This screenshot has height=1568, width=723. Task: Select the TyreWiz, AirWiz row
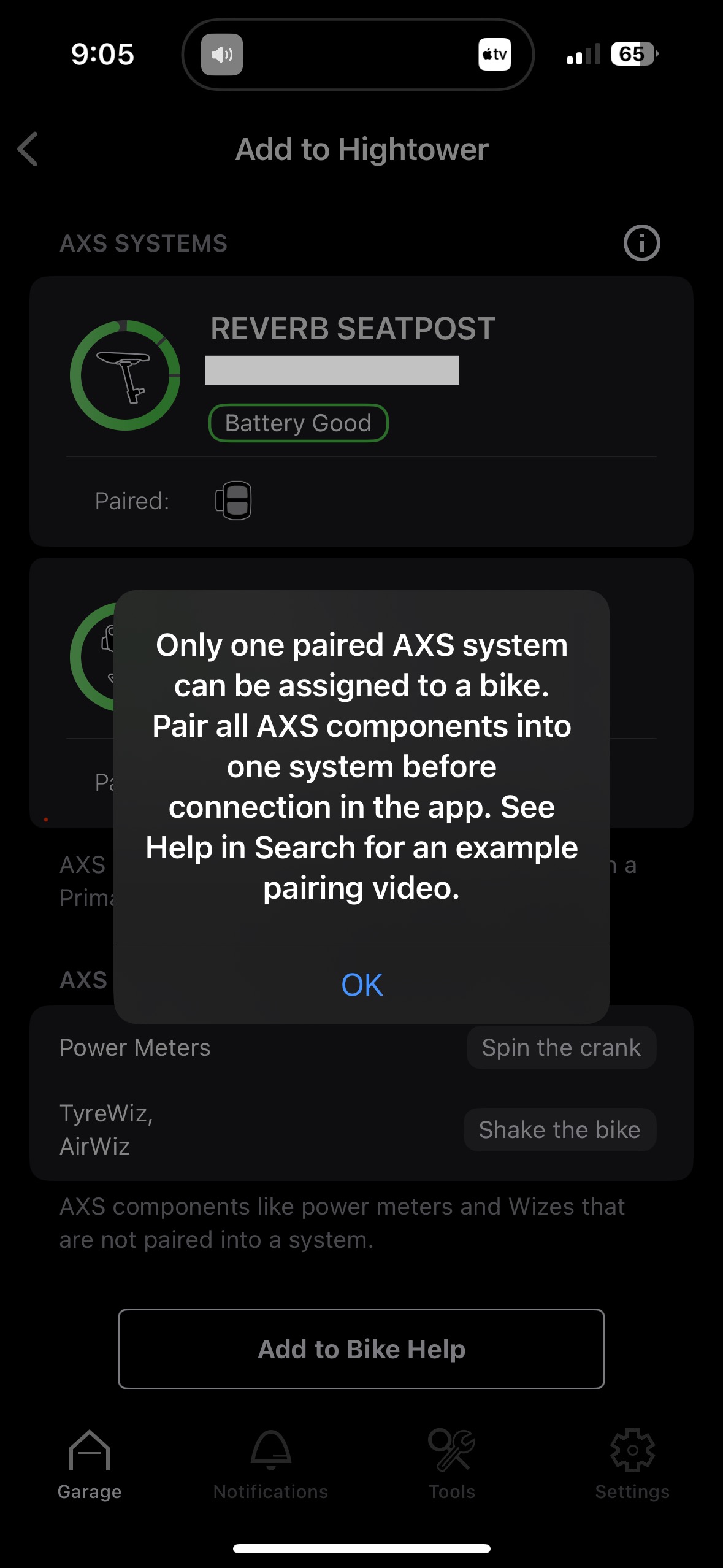tap(361, 1130)
